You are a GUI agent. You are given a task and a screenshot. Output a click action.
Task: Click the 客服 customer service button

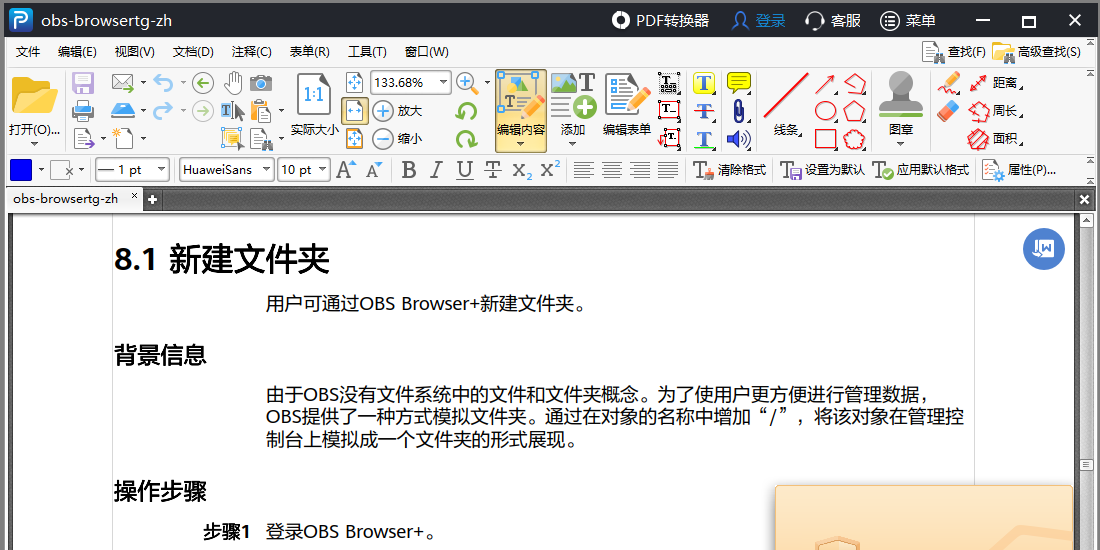[x=833, y=20]
